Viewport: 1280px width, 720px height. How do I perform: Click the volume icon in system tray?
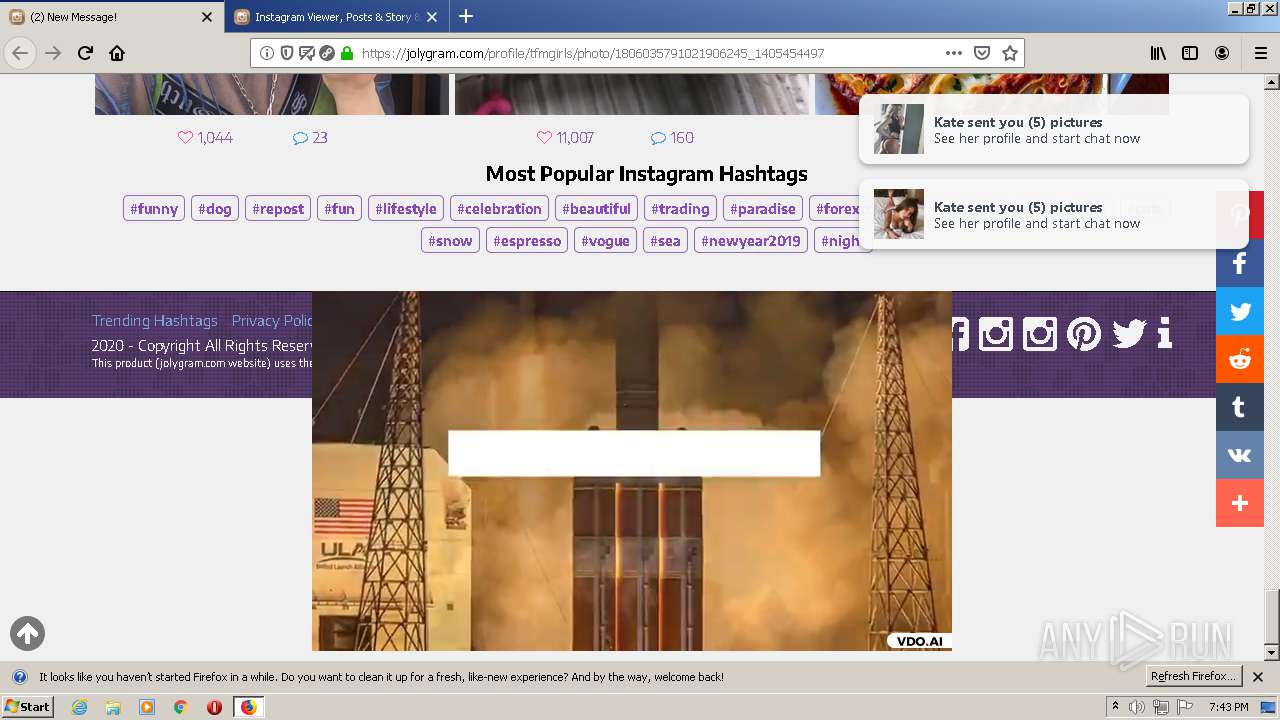1137,707
